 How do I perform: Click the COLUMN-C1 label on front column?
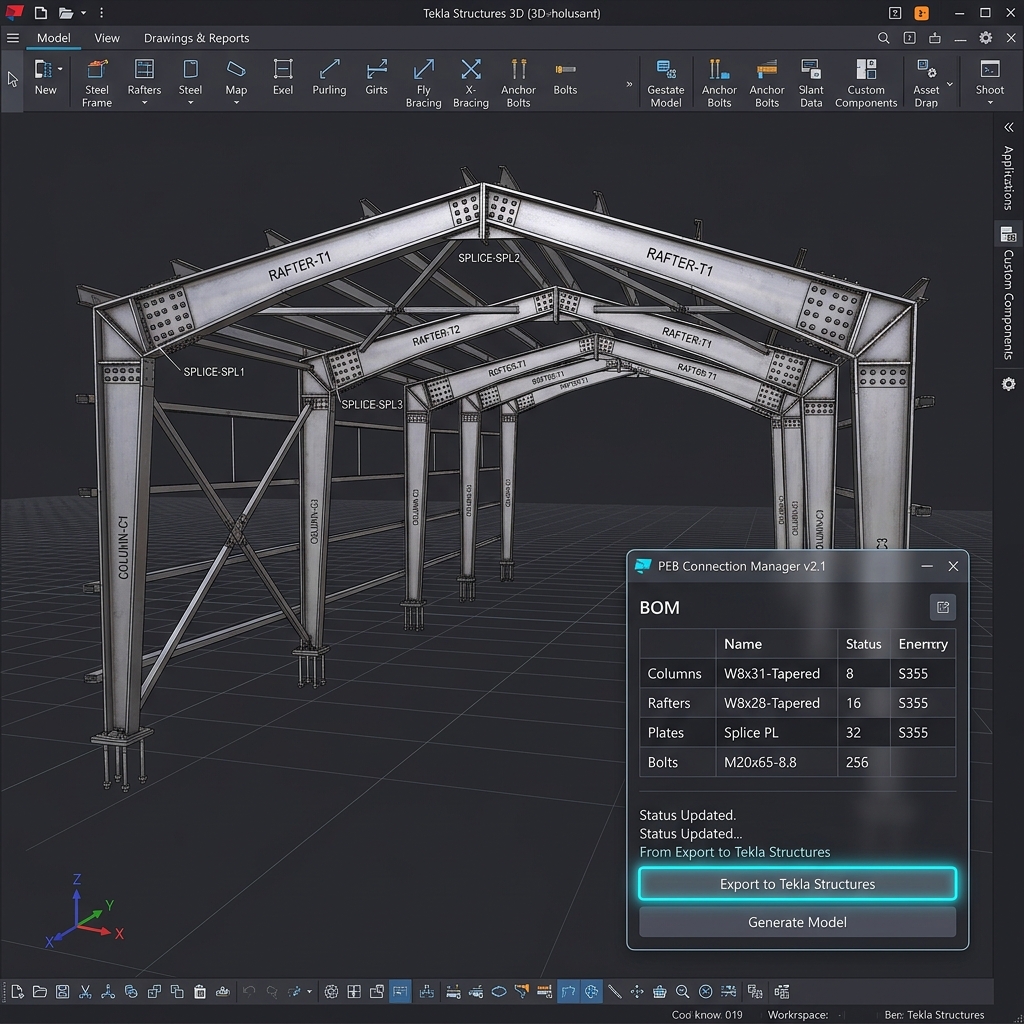(x=123, y=547)
